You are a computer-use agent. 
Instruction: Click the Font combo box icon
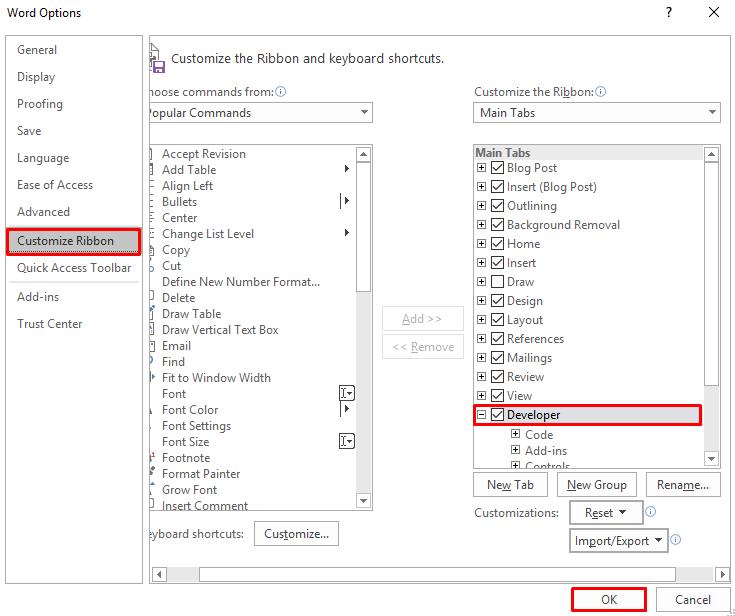[x=346, y=393]
